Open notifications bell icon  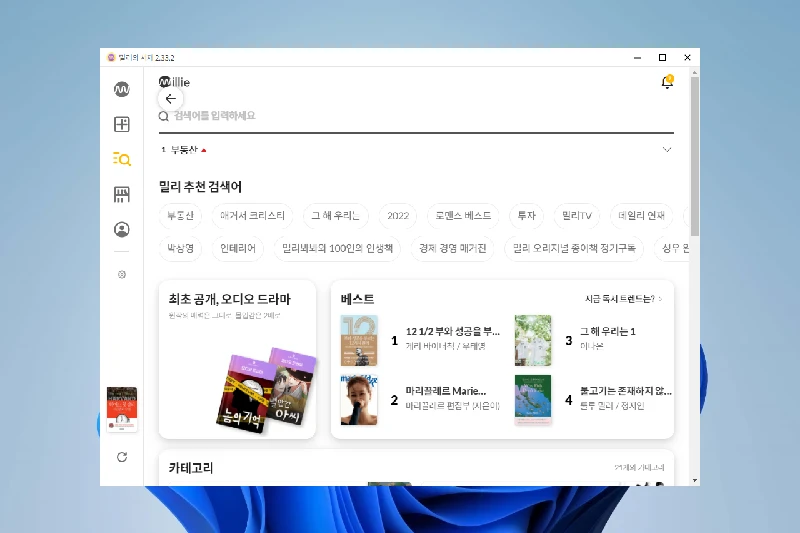(x=667, y=82)
